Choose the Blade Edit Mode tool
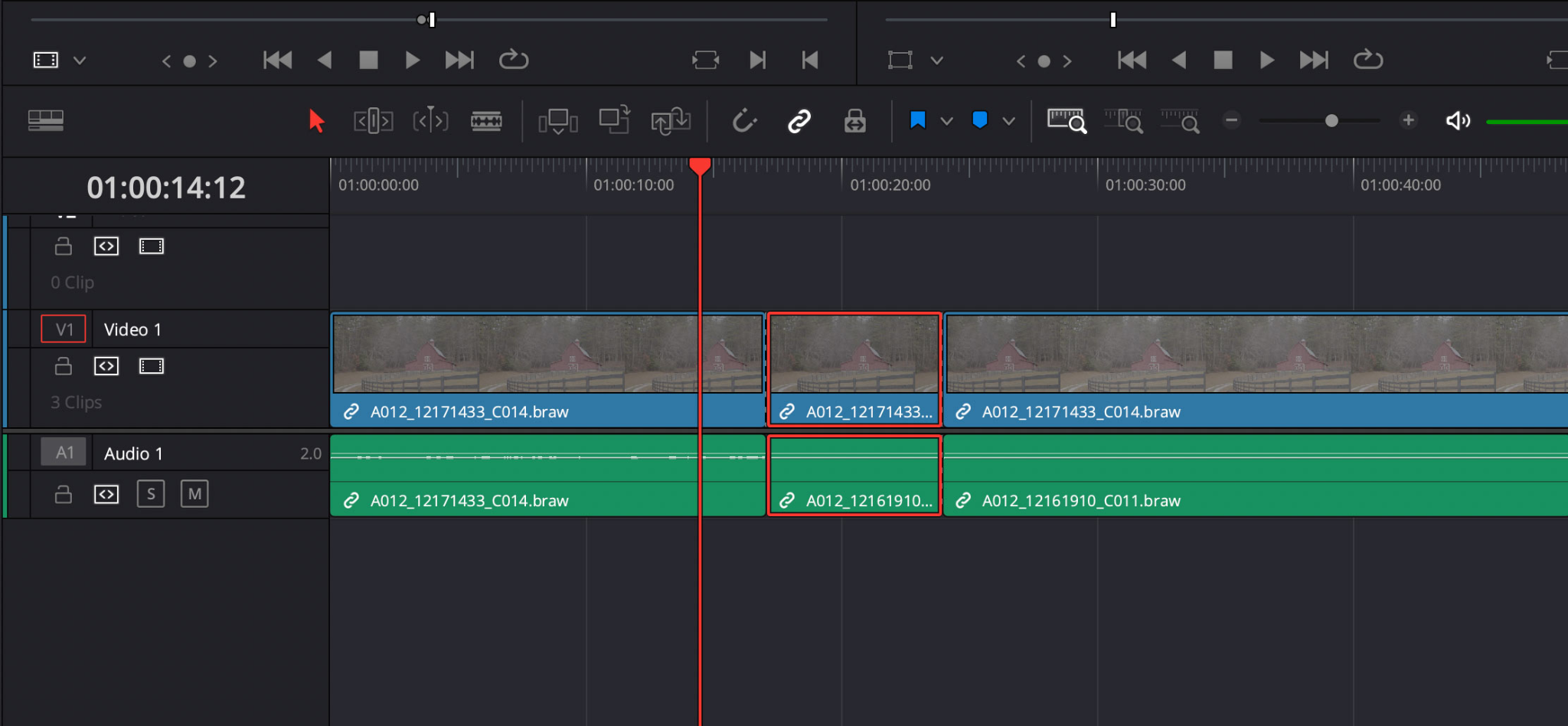The width and height of the screenshot is (1568, 726). click(x=486, y=121)
